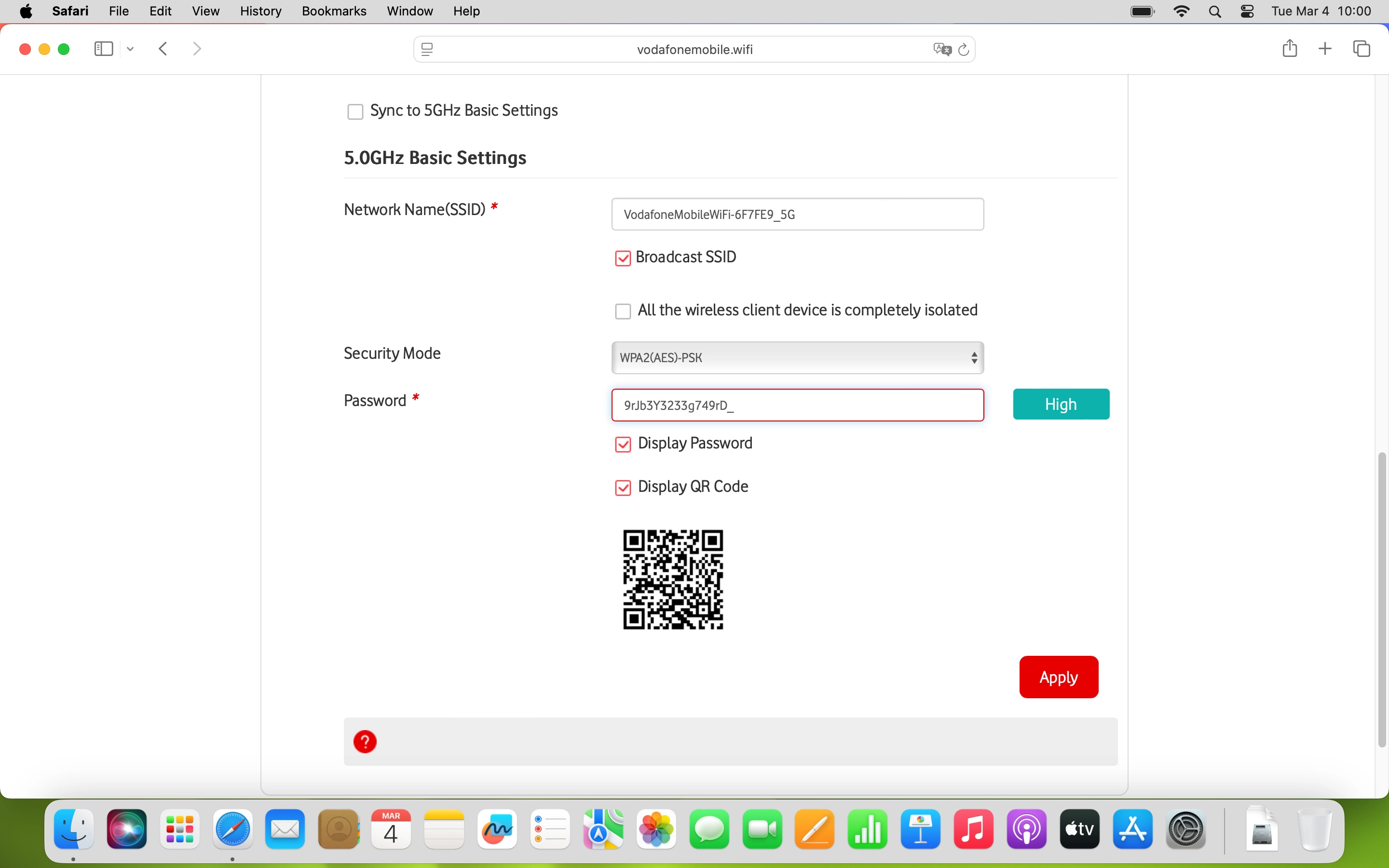Screen dimensions: 1389x868
Task: Reload the vodafonemobile.wifi page
Action: (964, 49)
